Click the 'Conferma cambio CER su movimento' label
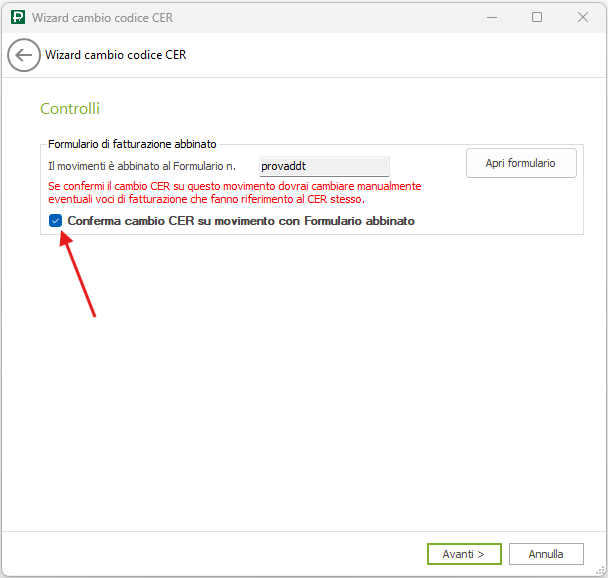This screenshot has height=578, width=608. pos(240,221)
